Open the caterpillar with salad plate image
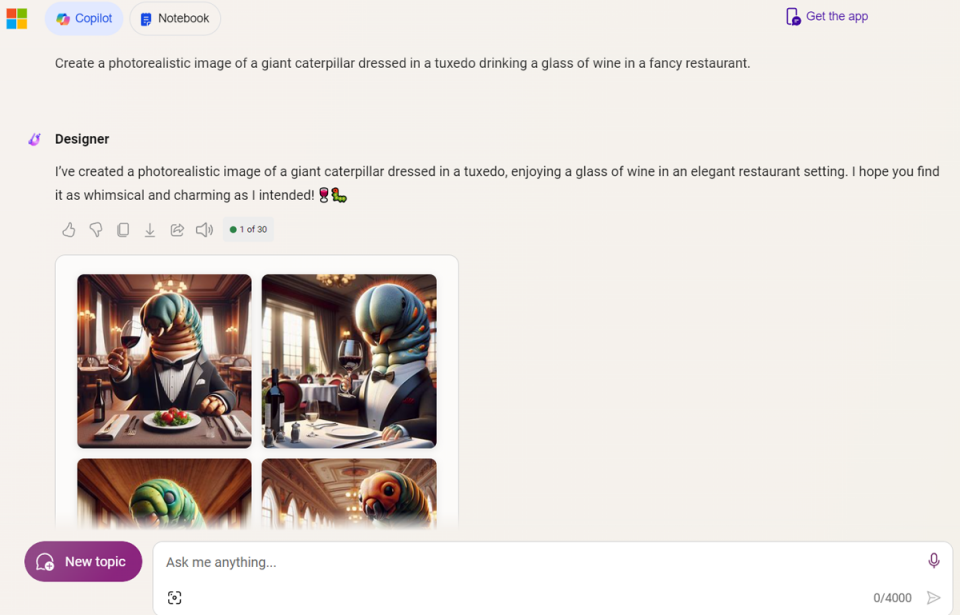The height and width of the screenshot is (615, 960). click(x=164, y=361)
